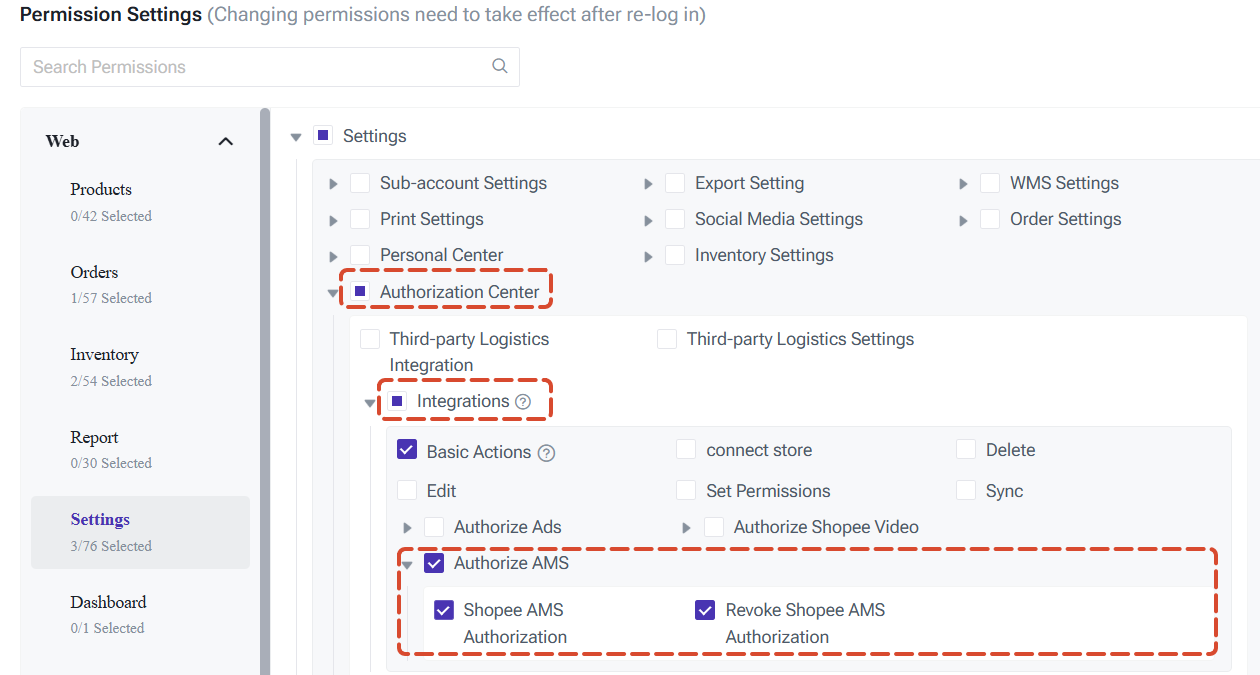Check the Third-party Logistics Settings box
Viewport: 1260px width, 675px height.
[x=667, y=339]
